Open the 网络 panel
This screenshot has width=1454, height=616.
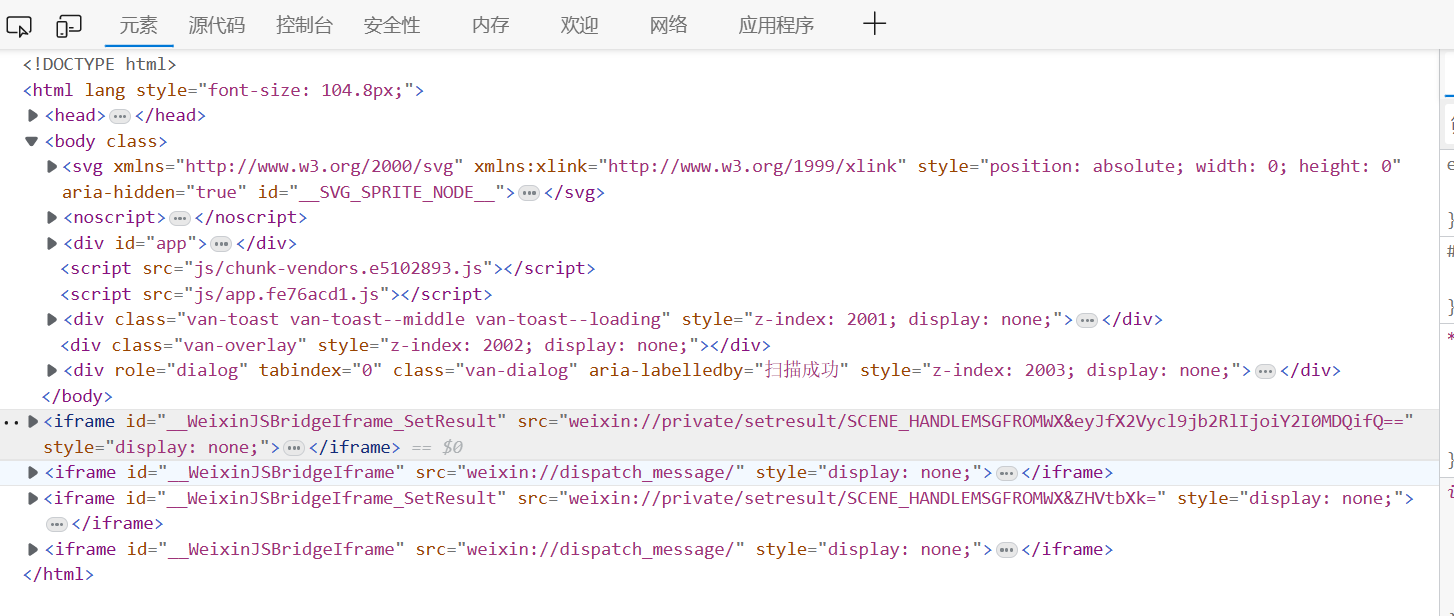coord(667,25)
